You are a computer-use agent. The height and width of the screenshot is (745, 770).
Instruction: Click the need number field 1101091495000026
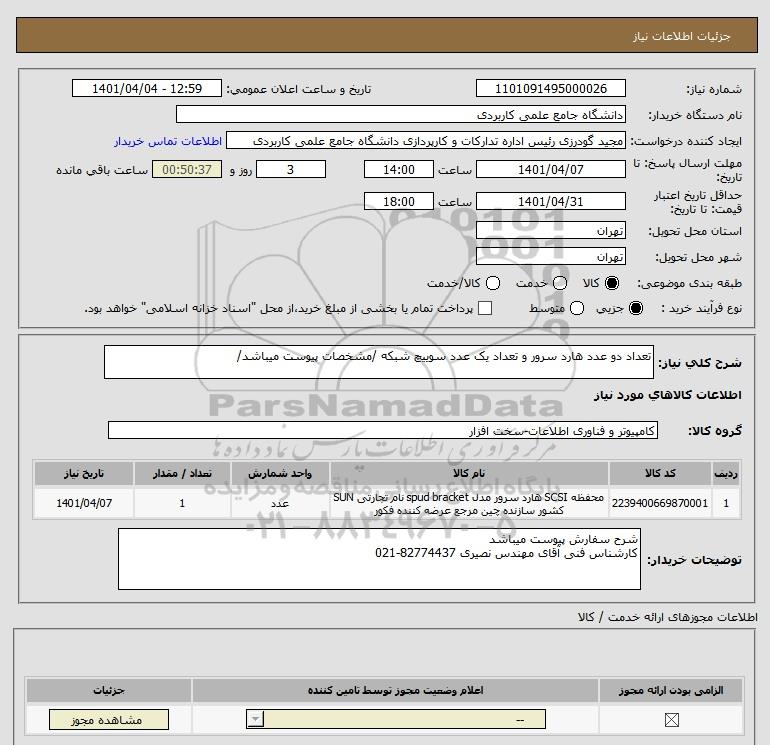coord(550,88)
